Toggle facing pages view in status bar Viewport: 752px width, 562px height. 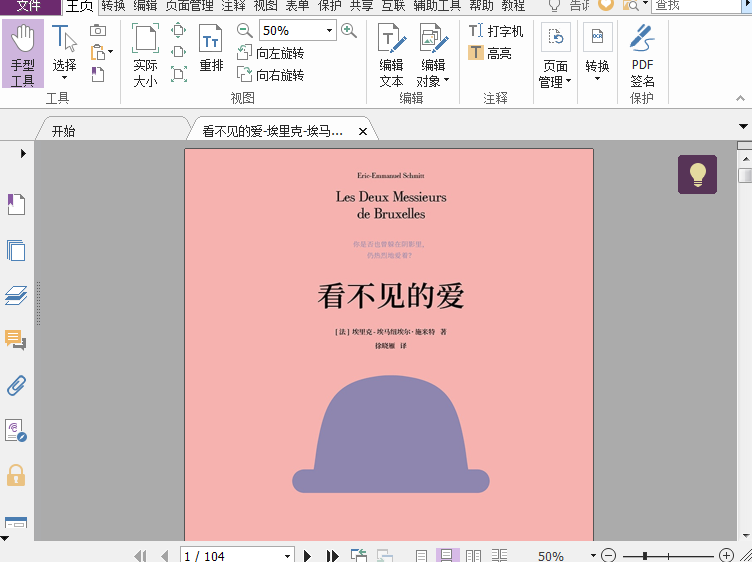pyautogui.click(x=473, y=556)
